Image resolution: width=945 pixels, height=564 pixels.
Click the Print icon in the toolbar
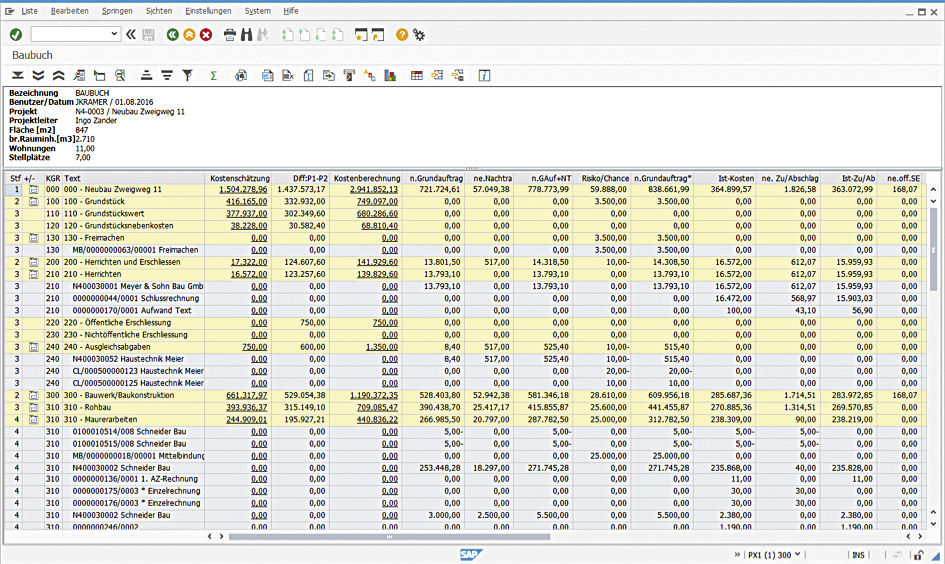[229, 34]
